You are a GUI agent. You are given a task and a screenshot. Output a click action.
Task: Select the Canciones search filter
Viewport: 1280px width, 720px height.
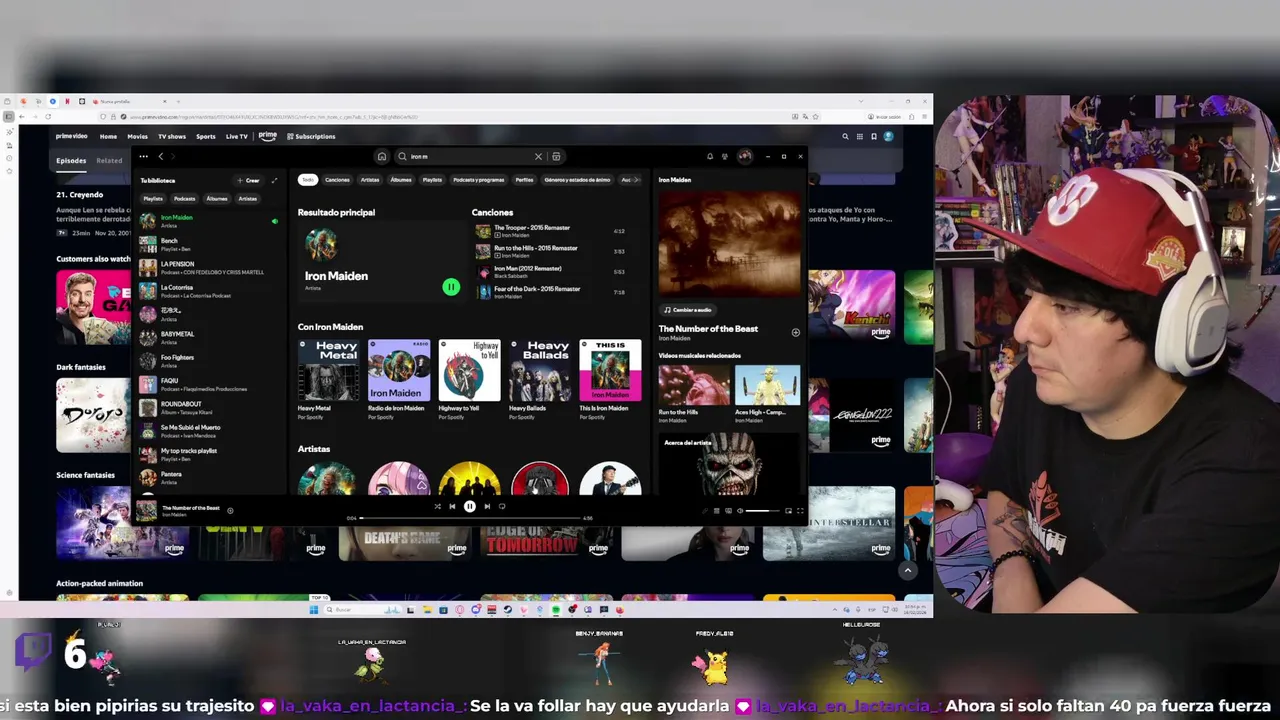pyautogui.click(x=338, y=180)
